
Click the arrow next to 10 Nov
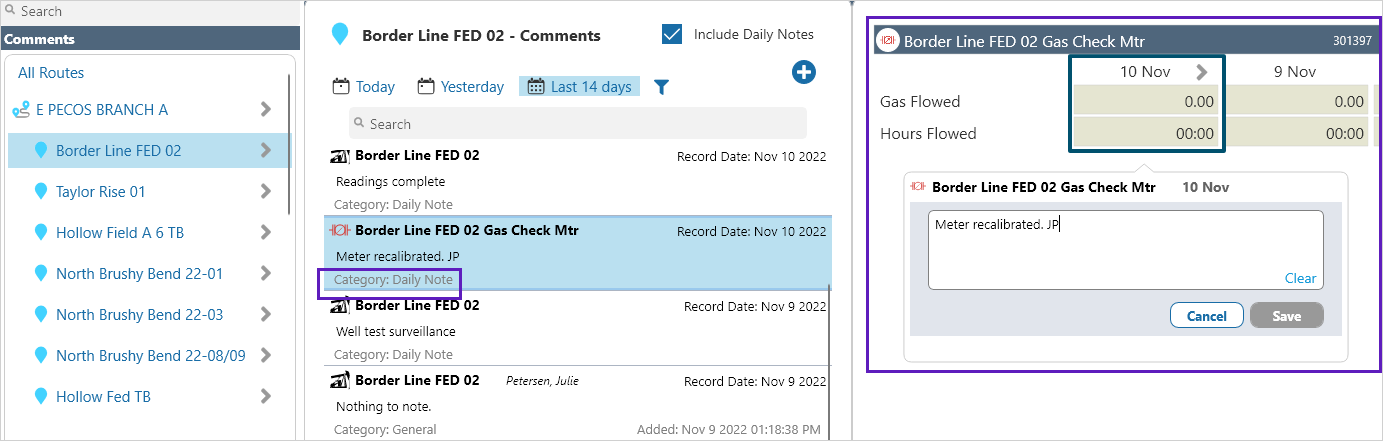[x=1201, y=72]
